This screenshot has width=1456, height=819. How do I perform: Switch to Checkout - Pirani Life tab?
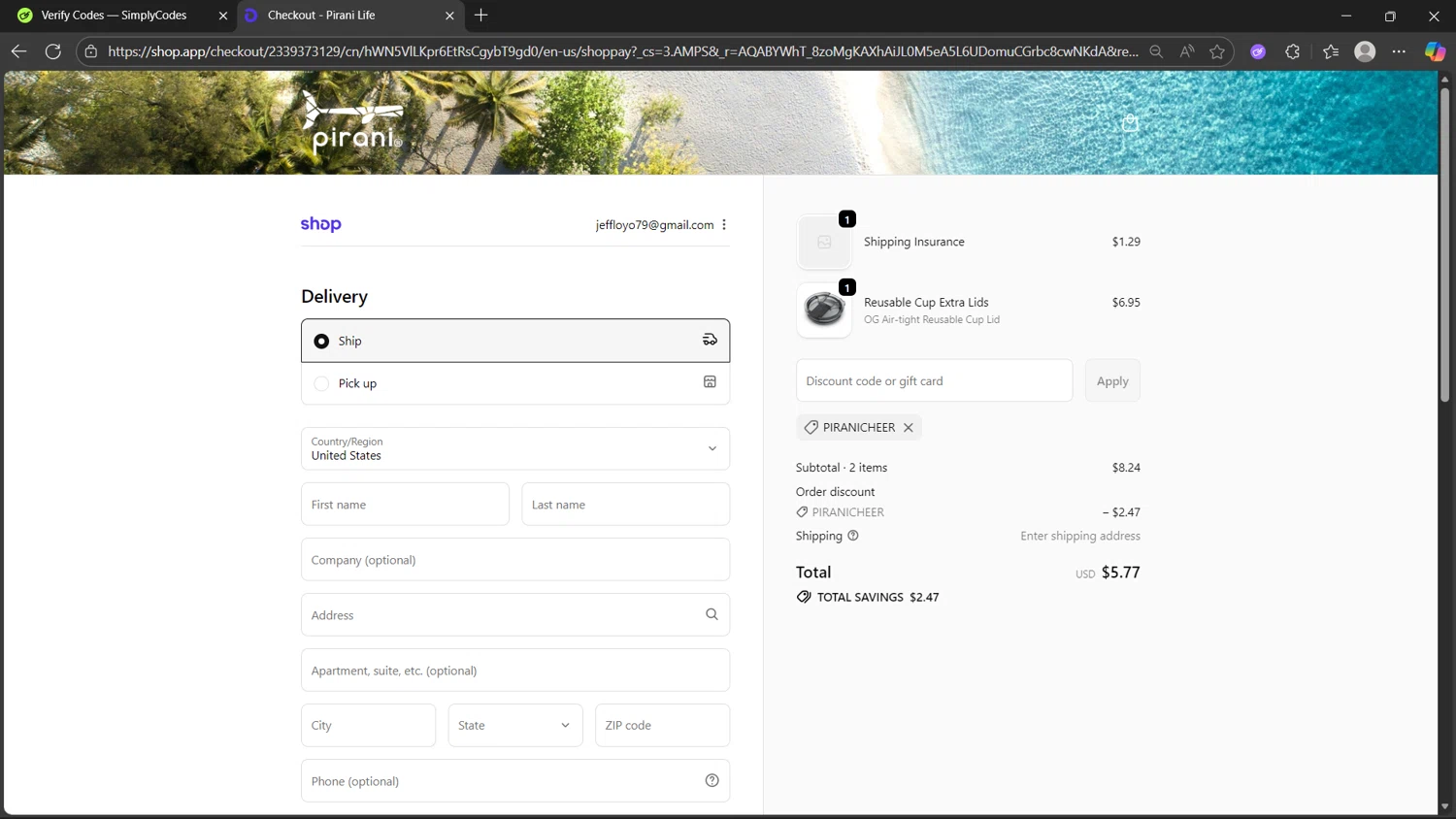point(349,15)
